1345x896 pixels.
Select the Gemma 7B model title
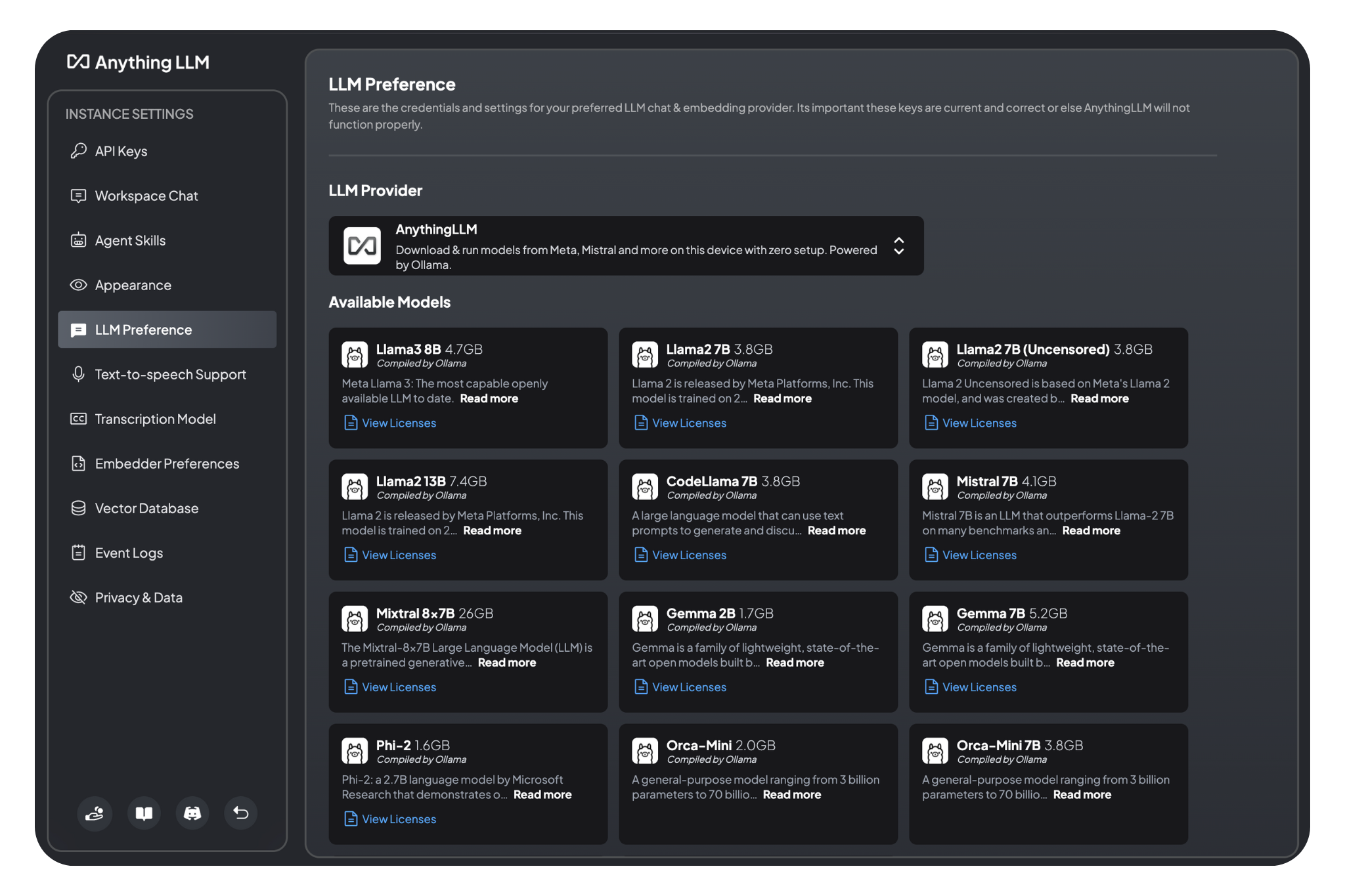click(x=991, y=613)
